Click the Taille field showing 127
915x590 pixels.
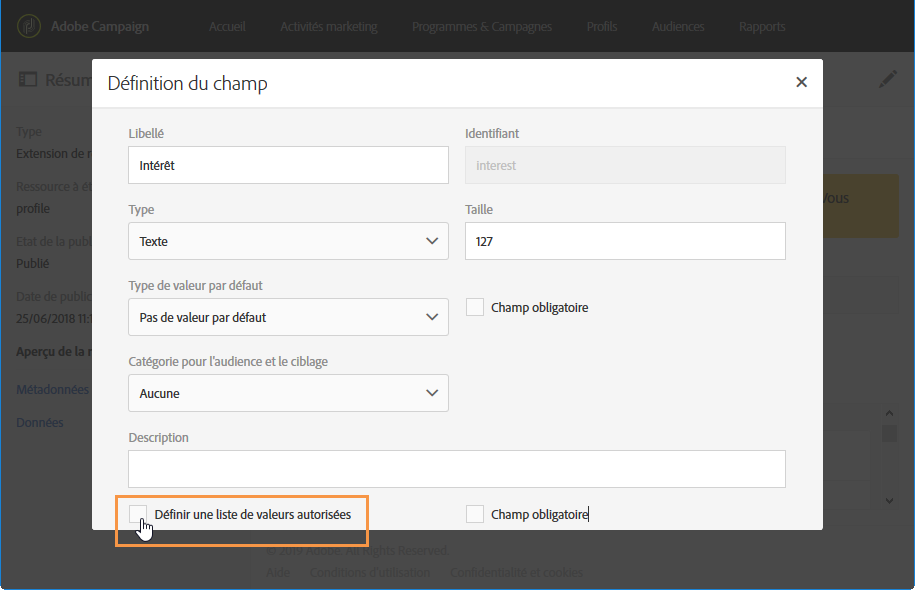pos(625,241)
